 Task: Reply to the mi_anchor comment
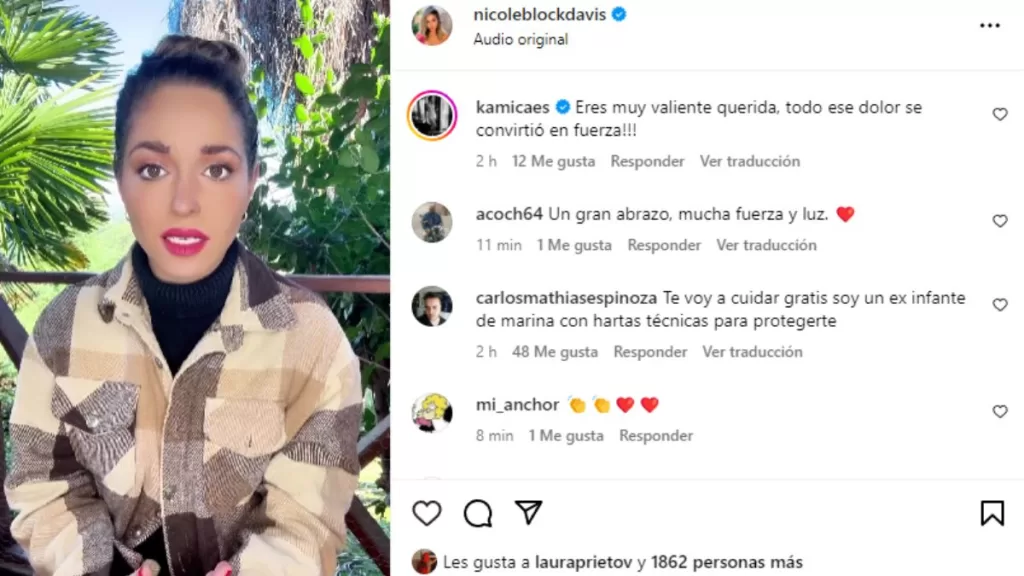656,436
